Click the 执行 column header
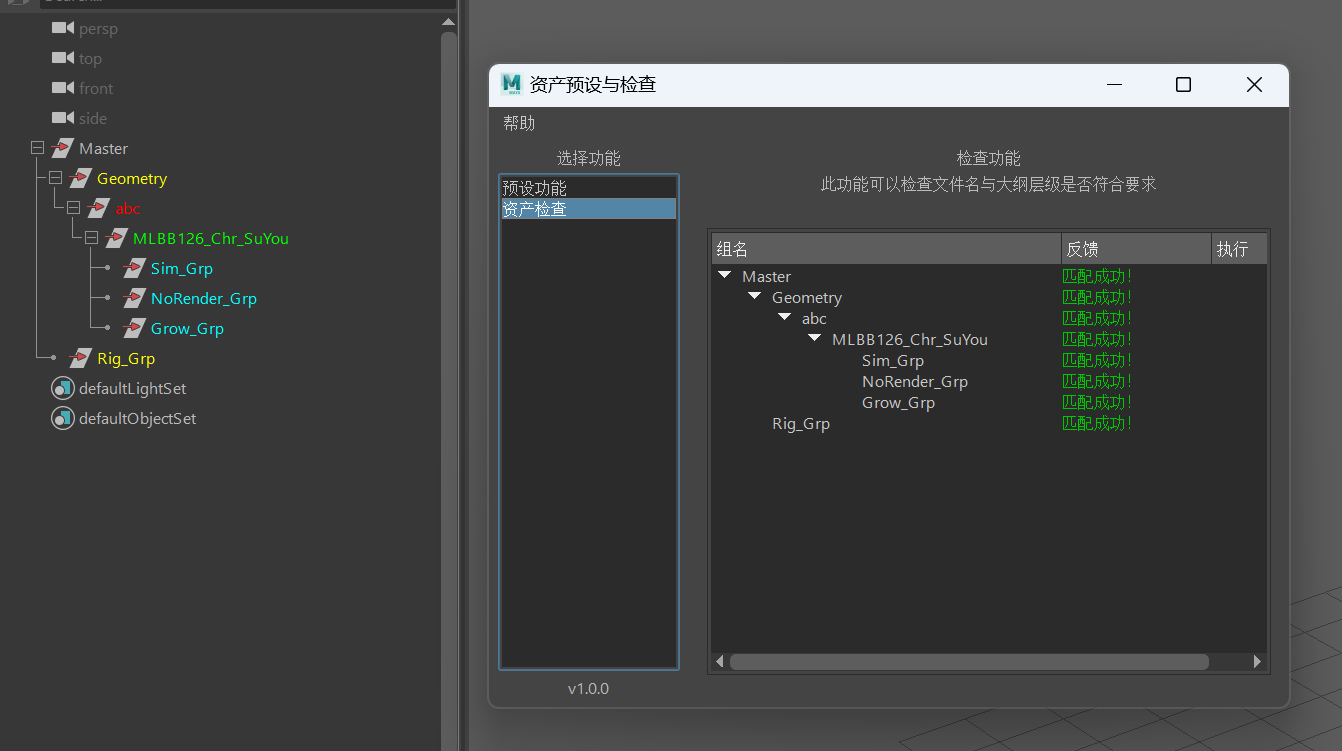Screen dimensions: 1342x751 (x=1239, y=249)
